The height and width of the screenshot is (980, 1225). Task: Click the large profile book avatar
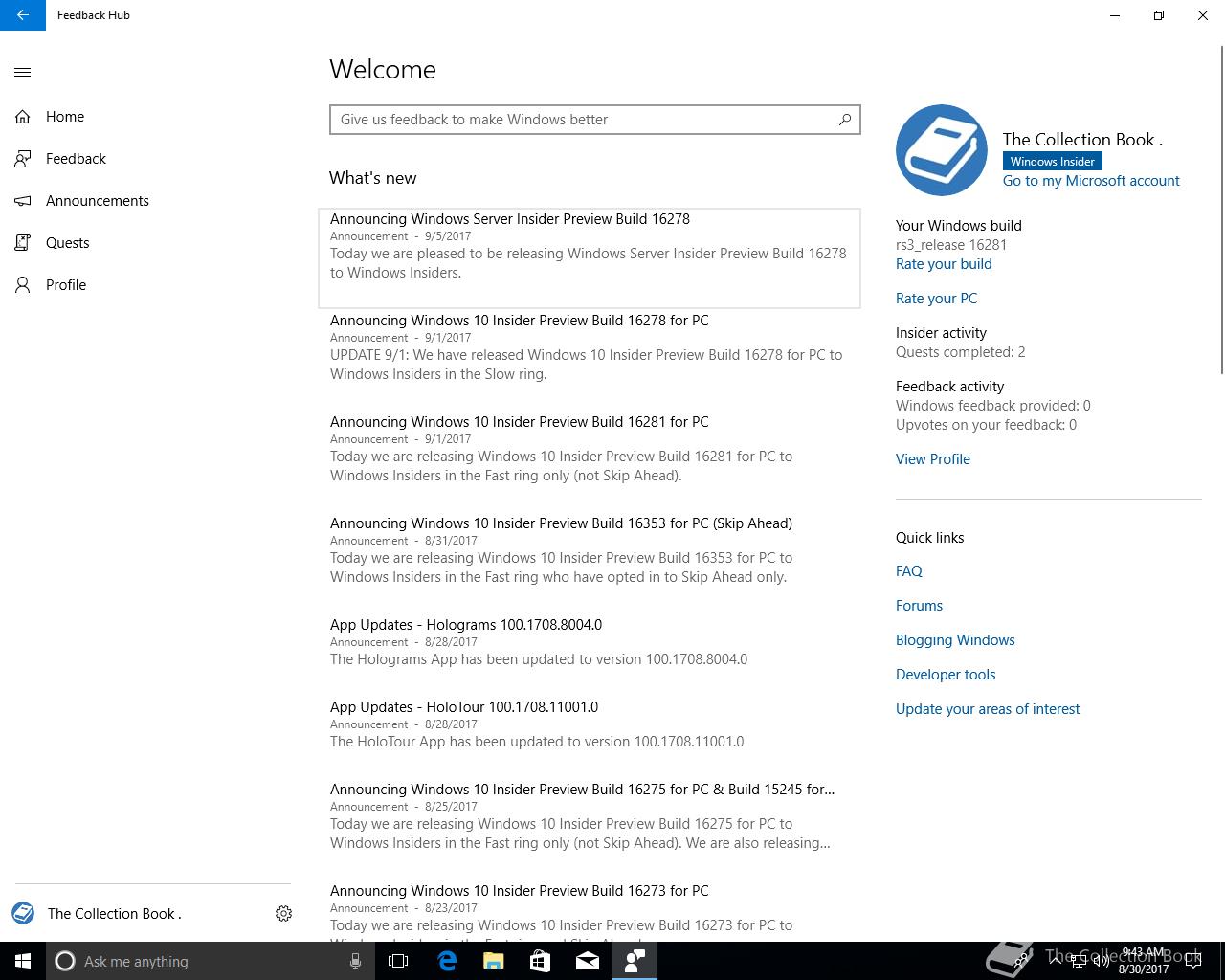[942, 150]
